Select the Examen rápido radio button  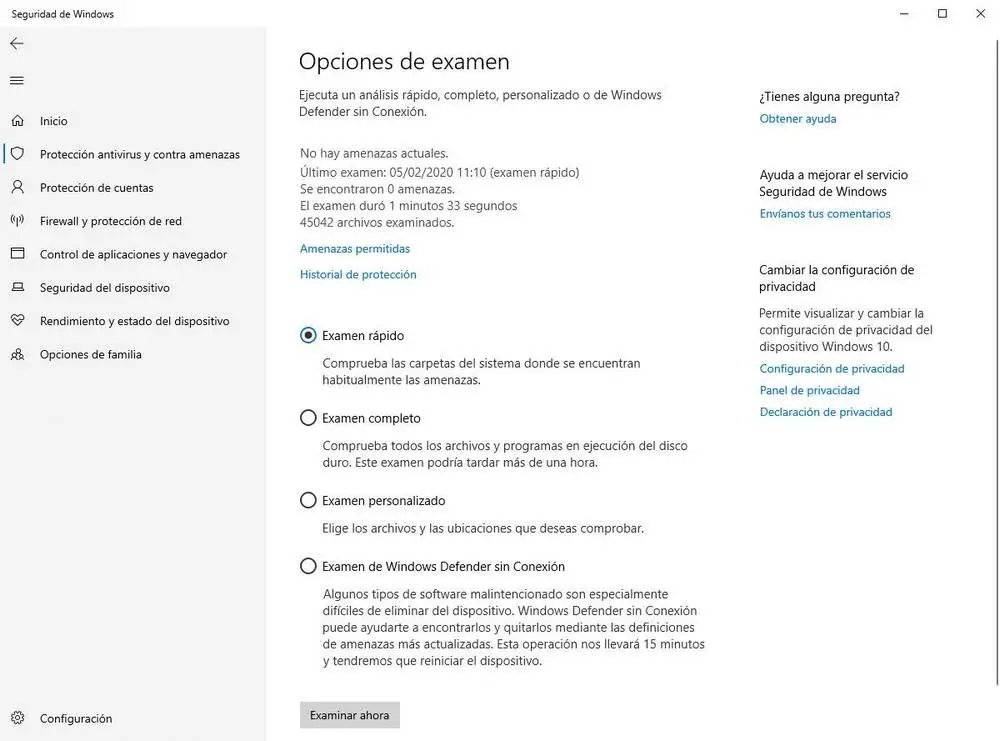point(308,336)
